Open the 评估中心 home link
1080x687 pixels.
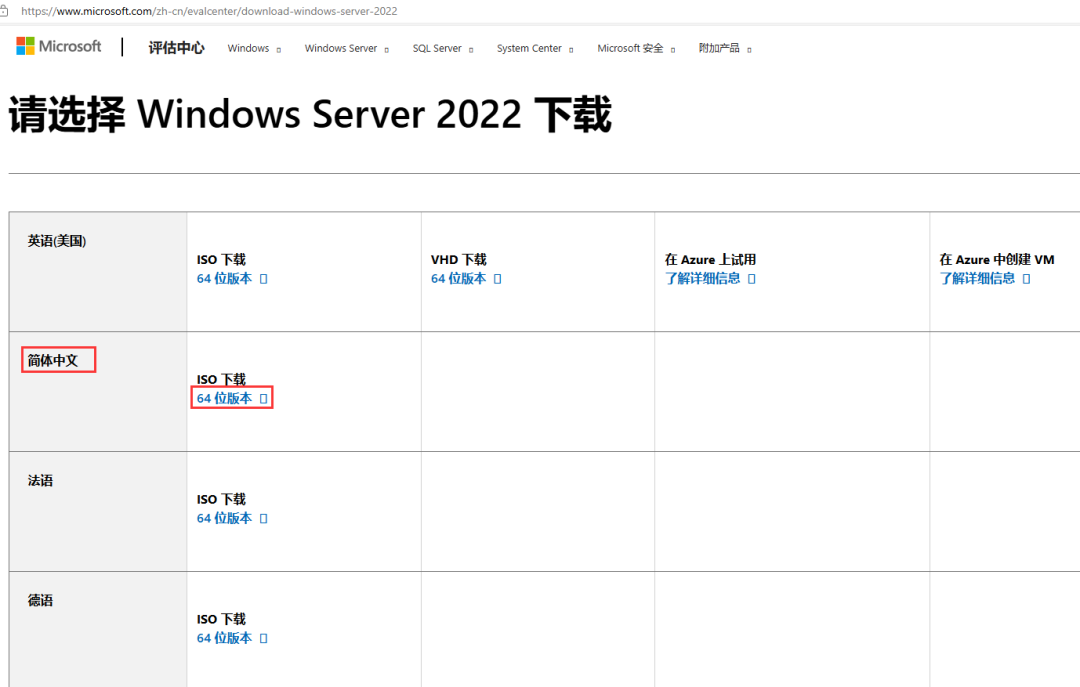(x=176, y=48)
